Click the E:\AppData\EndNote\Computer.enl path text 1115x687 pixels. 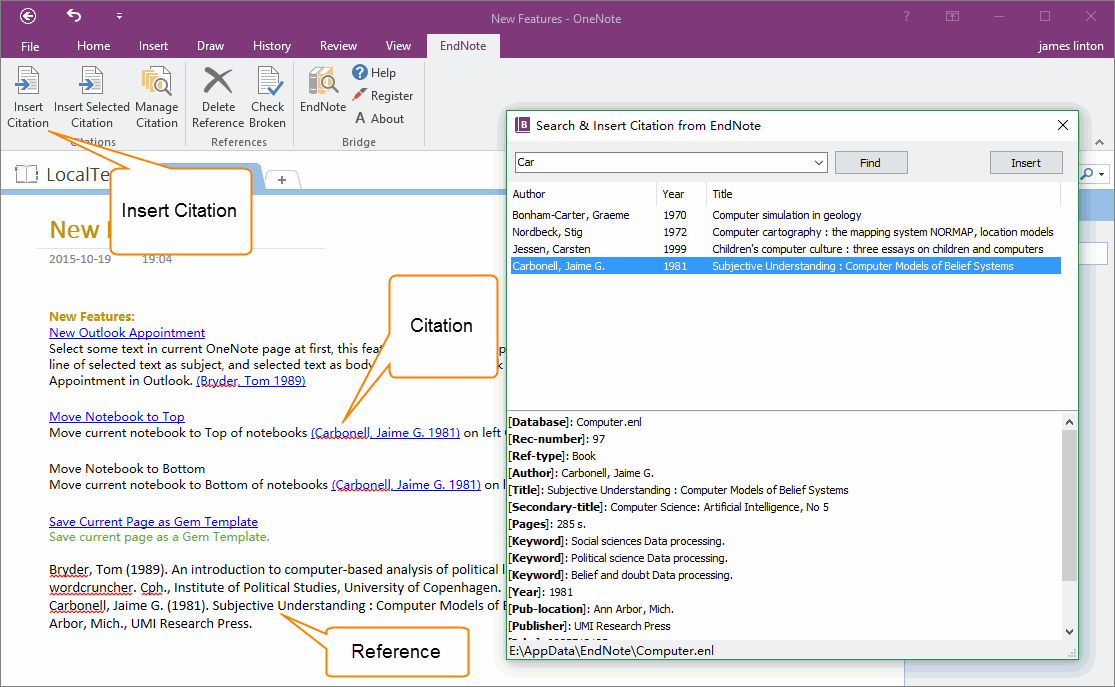[x=612, y=651]
